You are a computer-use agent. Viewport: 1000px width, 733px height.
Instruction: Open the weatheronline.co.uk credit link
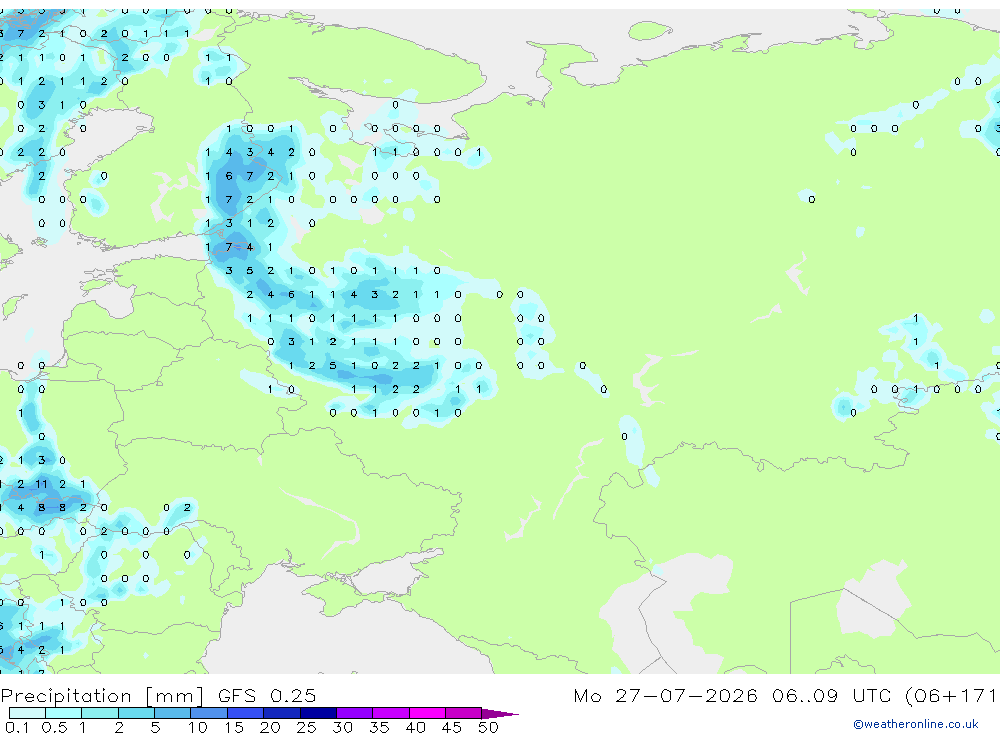[916, 724]
